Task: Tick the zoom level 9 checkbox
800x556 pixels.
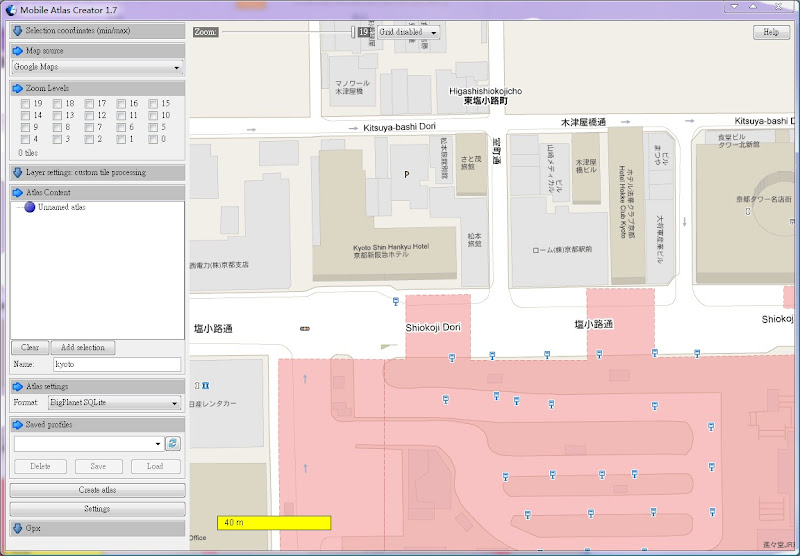Action: pyautogui.click(x=25, y=128)
